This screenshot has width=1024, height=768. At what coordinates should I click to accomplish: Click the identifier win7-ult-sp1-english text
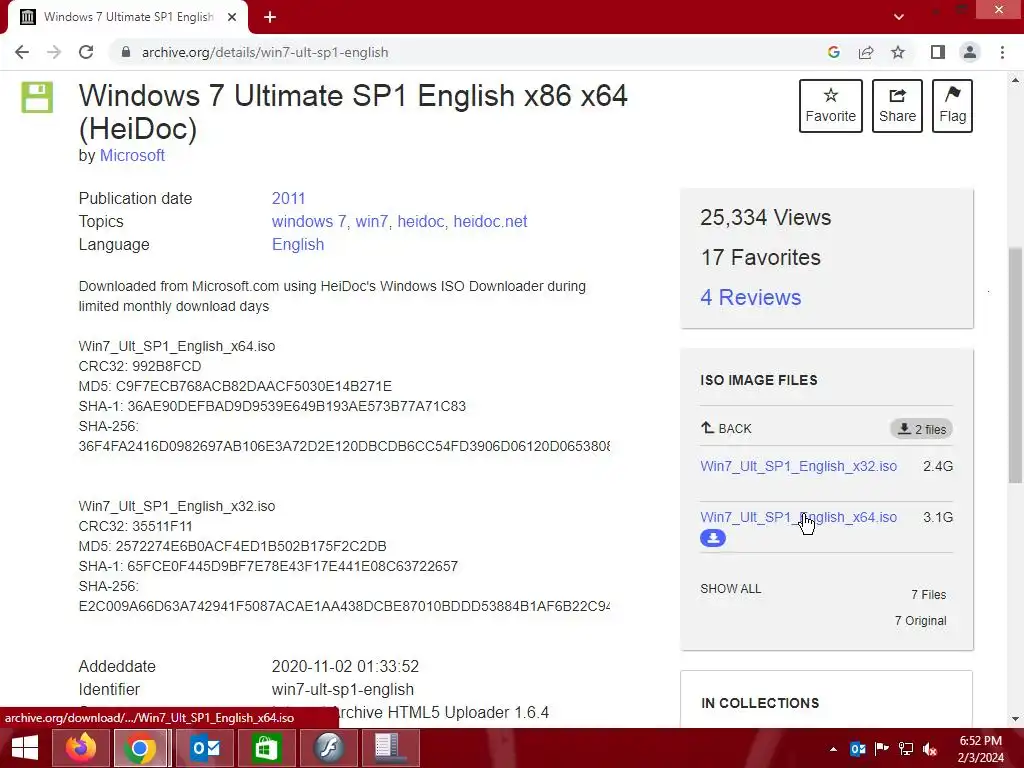342,690
